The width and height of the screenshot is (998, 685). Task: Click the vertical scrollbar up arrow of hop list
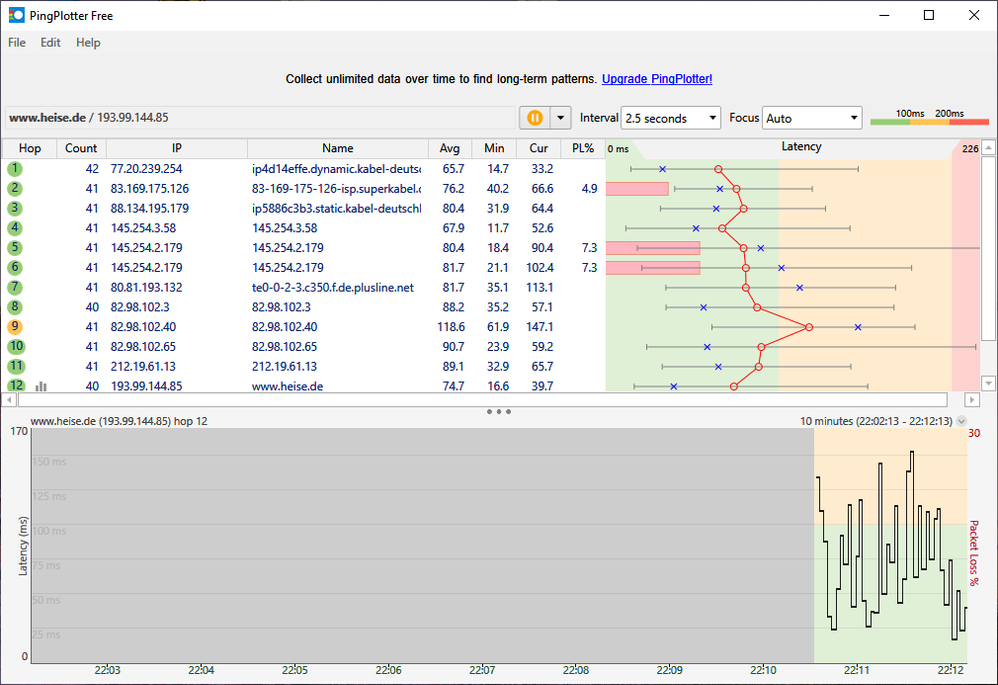tap(988, 148)
